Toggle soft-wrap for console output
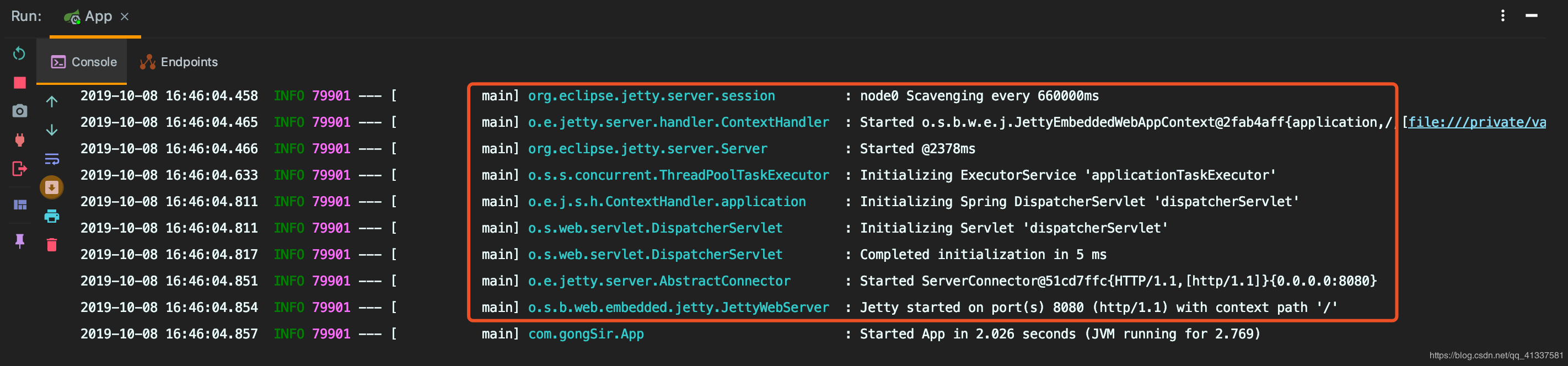Image resolution: width=1568 pixels, height=366 pixels. point(52,159)
